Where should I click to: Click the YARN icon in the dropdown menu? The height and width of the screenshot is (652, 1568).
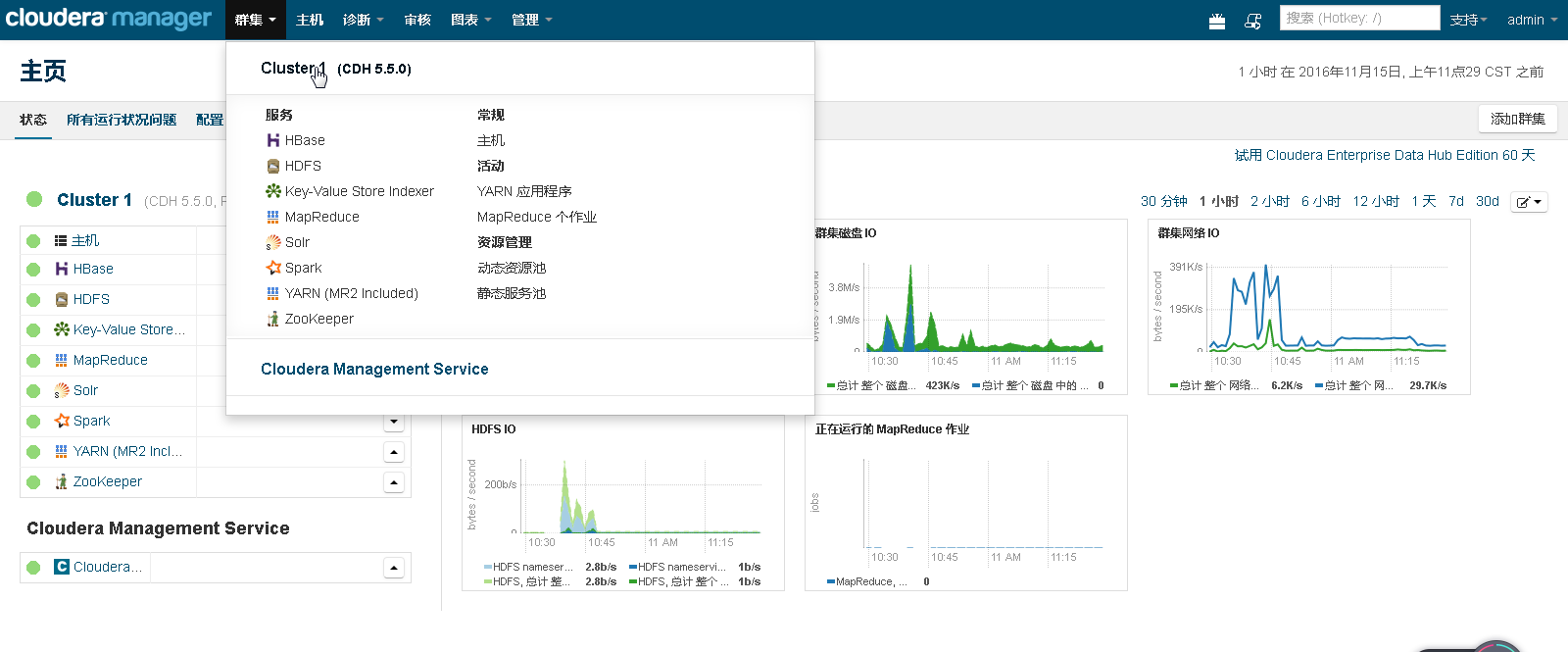point(273,293)
